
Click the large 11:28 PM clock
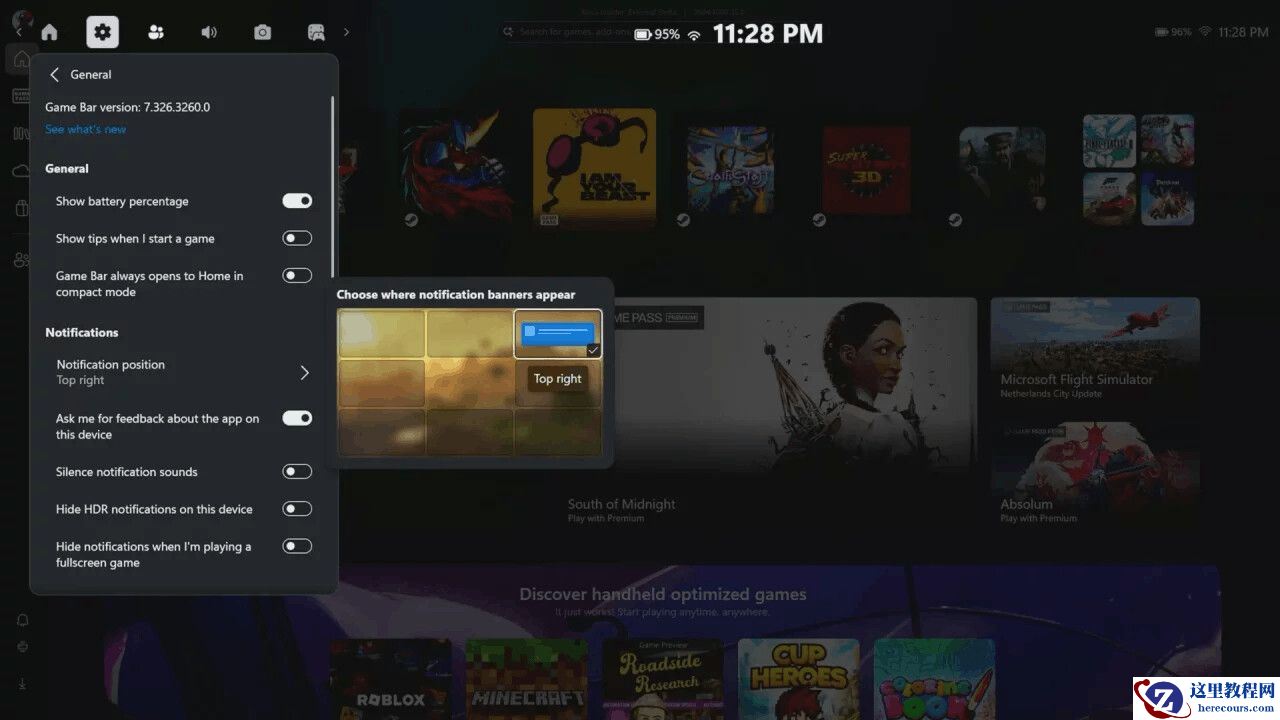pos(768,34)
